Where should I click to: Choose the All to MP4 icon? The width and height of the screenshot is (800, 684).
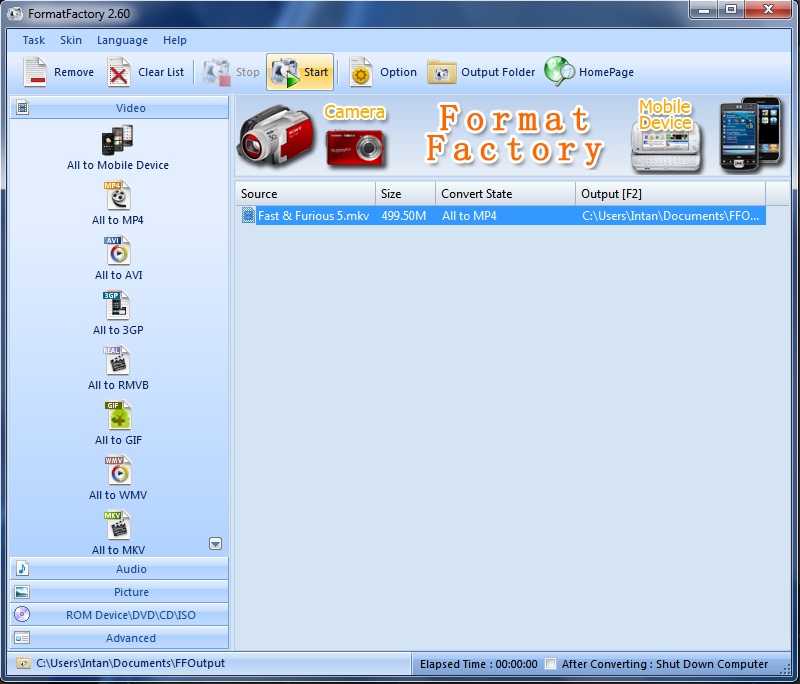pyautogui.click(x=118, y=196)
